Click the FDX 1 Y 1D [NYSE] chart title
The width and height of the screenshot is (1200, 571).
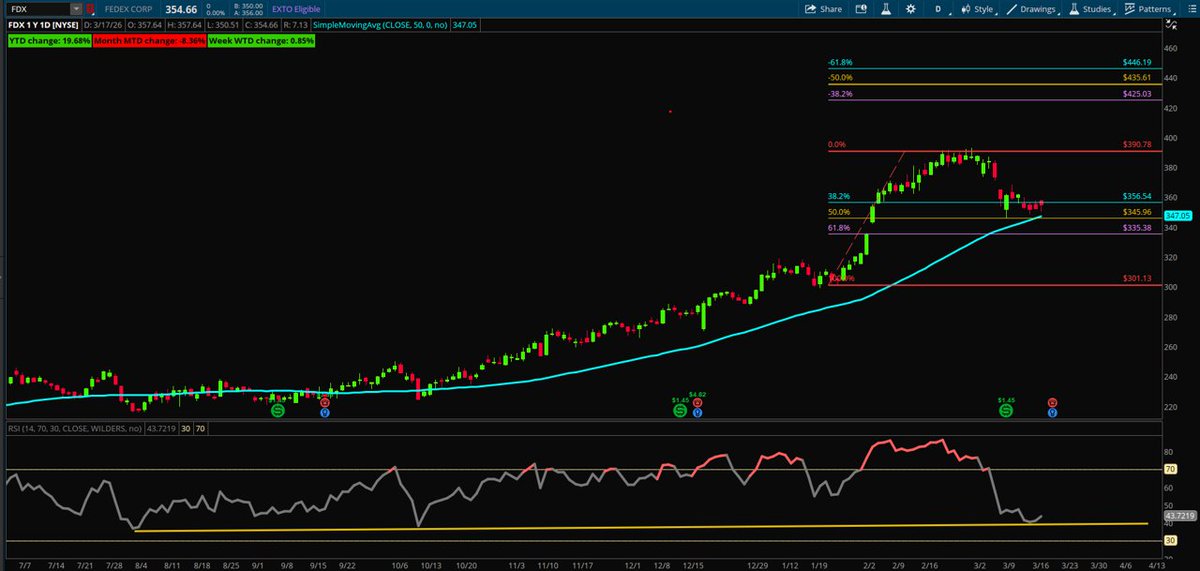point(43,25)
